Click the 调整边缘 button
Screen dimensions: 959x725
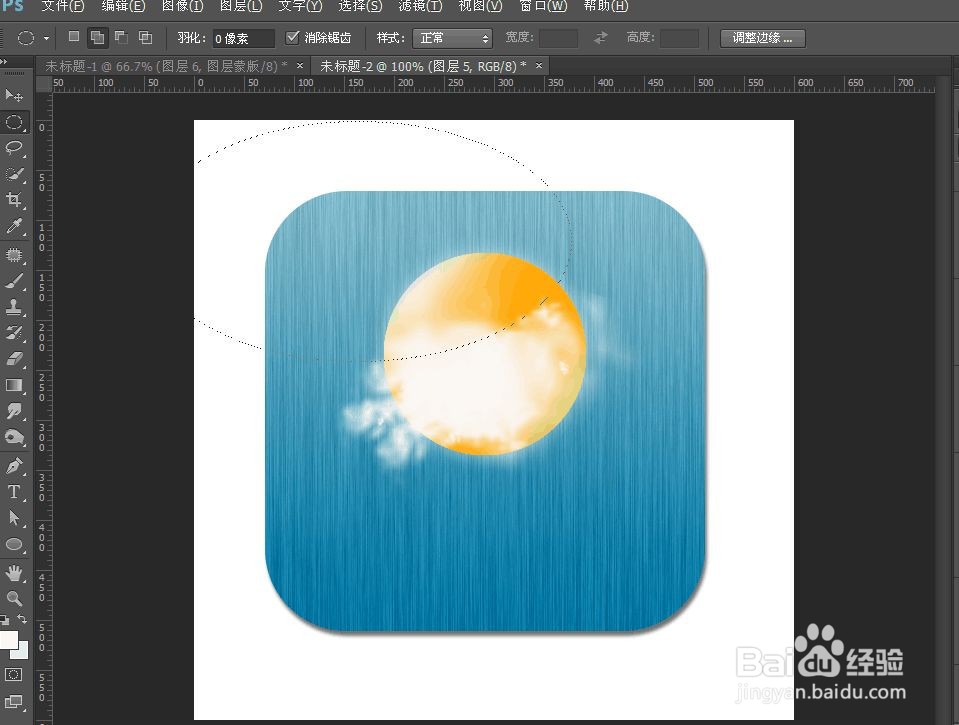coord(762,38)
